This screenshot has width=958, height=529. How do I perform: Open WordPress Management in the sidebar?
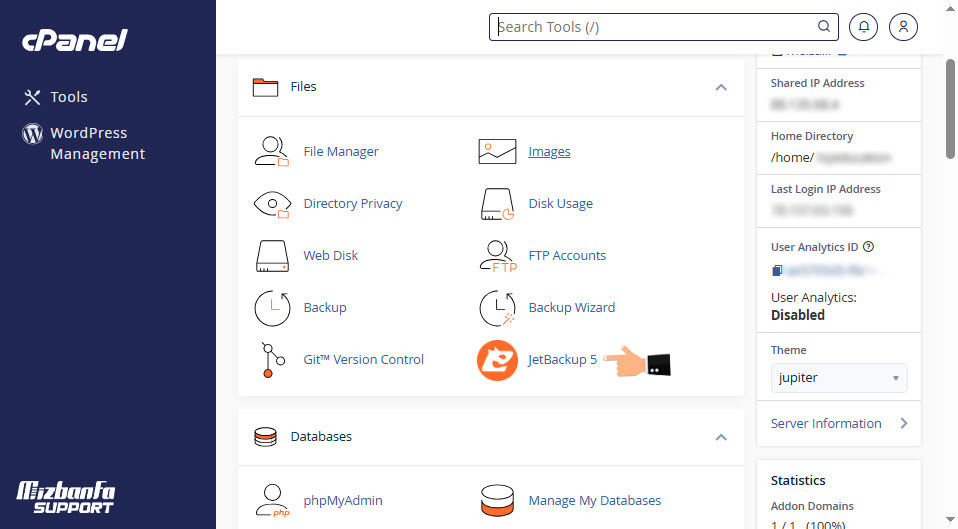[x=97, y=143]
